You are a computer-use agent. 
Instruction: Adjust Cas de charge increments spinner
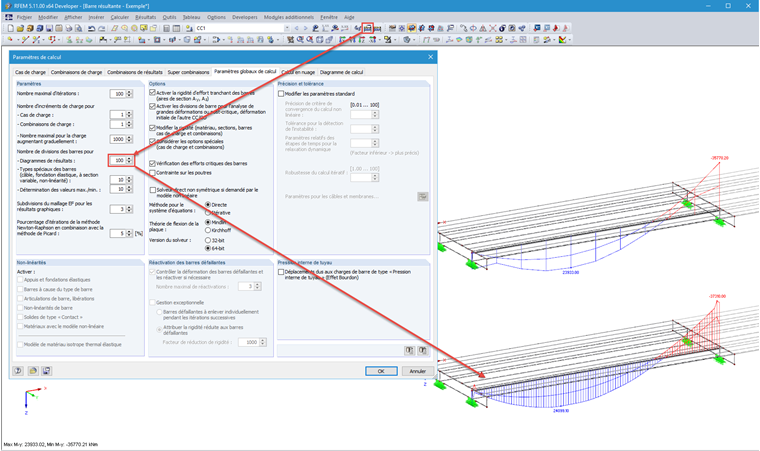129,115
